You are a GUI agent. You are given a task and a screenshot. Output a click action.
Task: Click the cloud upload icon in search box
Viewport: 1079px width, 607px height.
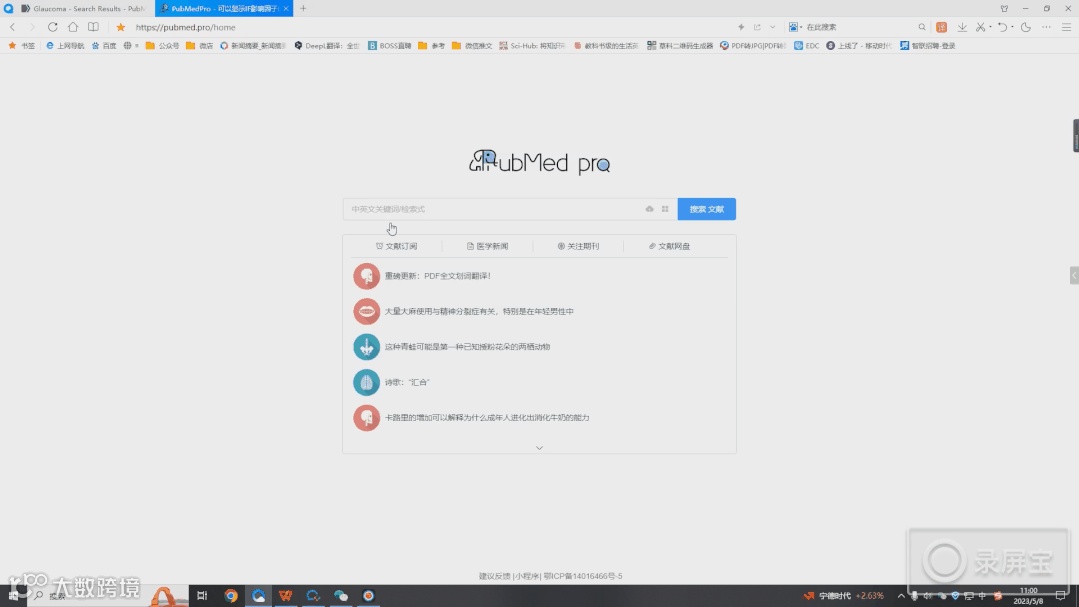pyautogui.click(x=649, y=209)
